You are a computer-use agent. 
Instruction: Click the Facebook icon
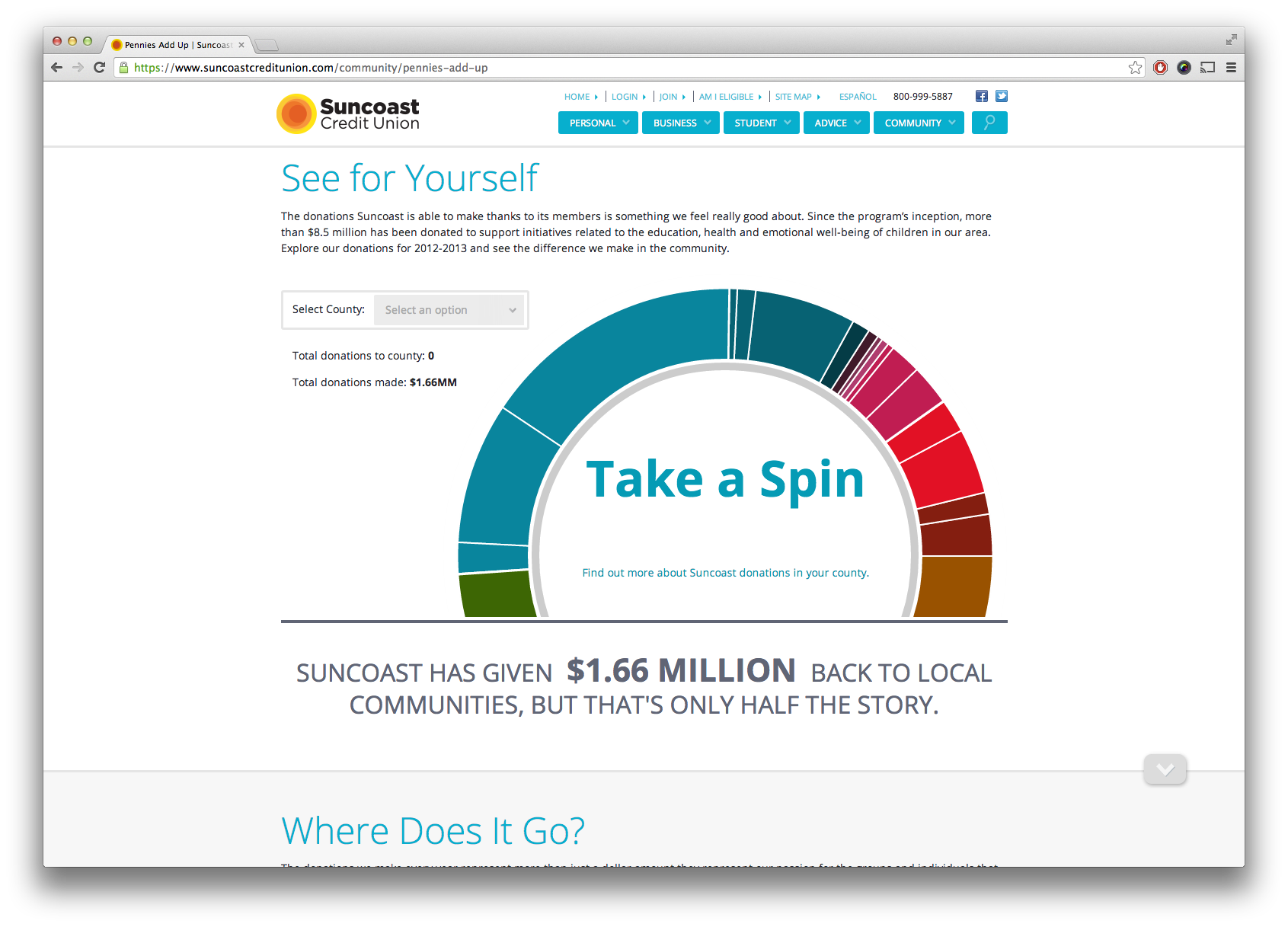(x=981, y=96)
